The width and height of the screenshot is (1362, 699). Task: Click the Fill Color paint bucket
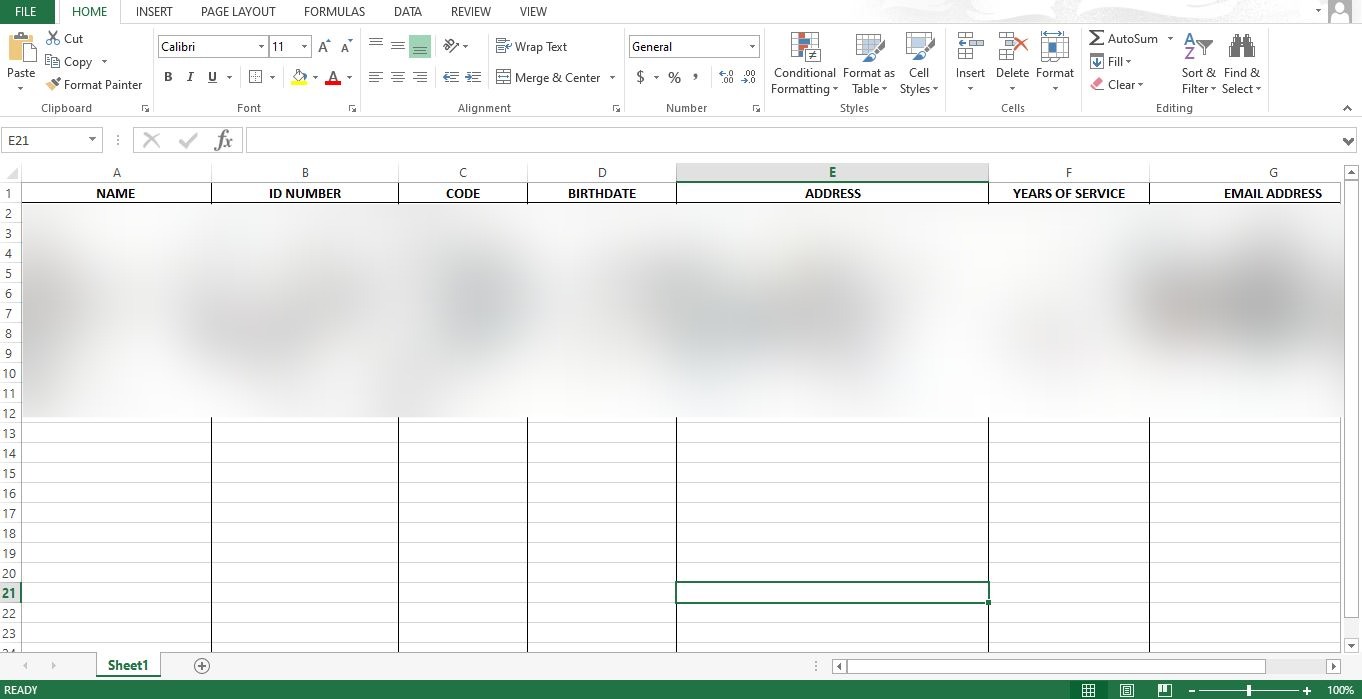tap(299, 77)
